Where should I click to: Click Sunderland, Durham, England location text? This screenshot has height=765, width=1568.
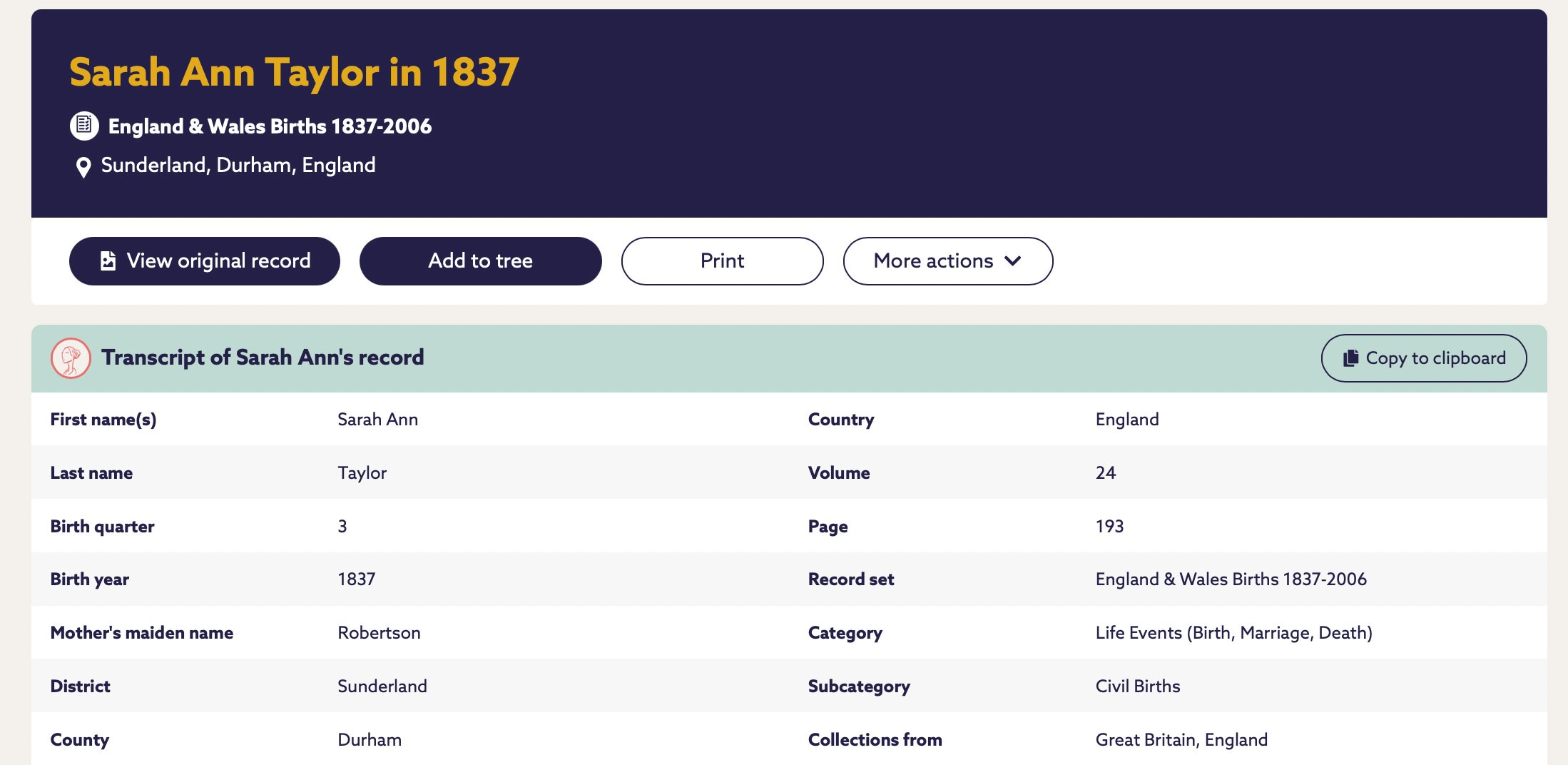click(238, 165)
